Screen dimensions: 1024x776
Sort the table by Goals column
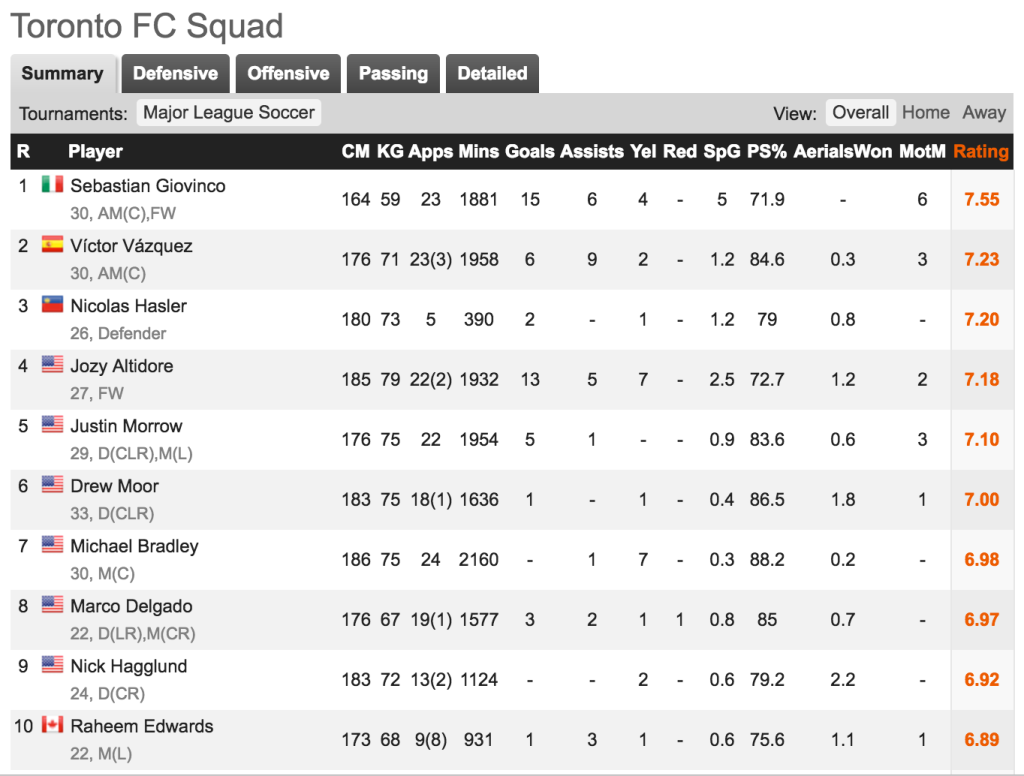(x=530, y=152)
